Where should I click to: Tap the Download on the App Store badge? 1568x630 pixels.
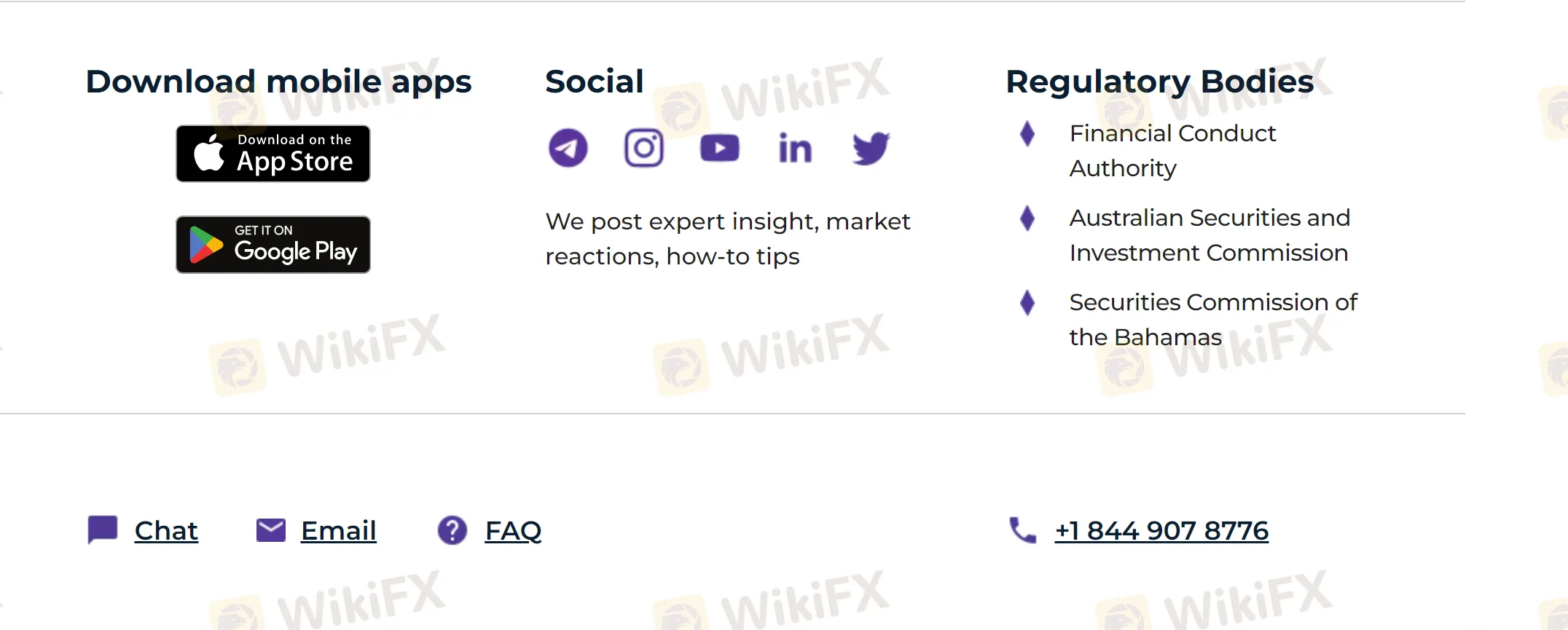tap(273, 154)
